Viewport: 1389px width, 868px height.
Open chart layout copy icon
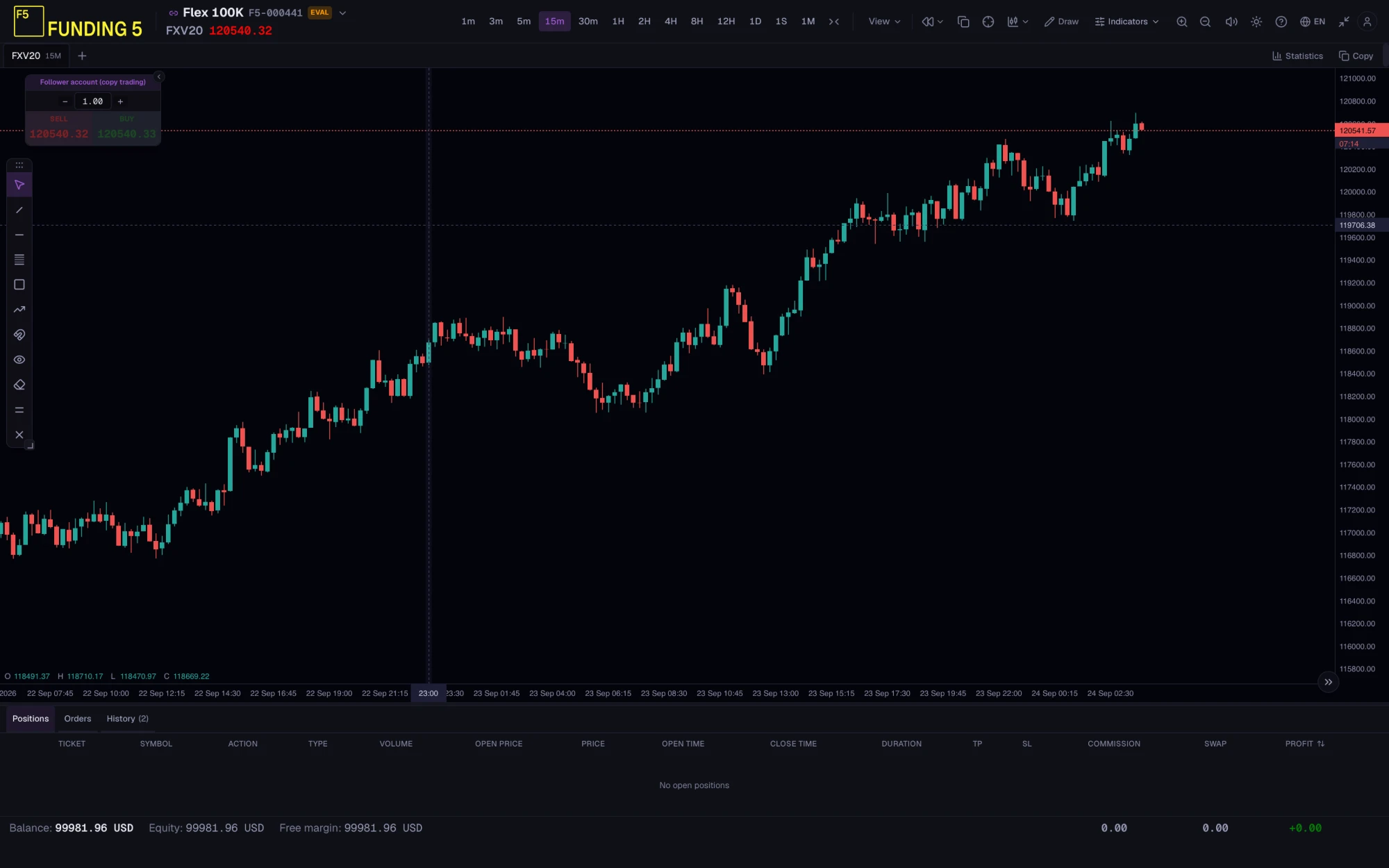pyautogui.click(x=963, y=22)
